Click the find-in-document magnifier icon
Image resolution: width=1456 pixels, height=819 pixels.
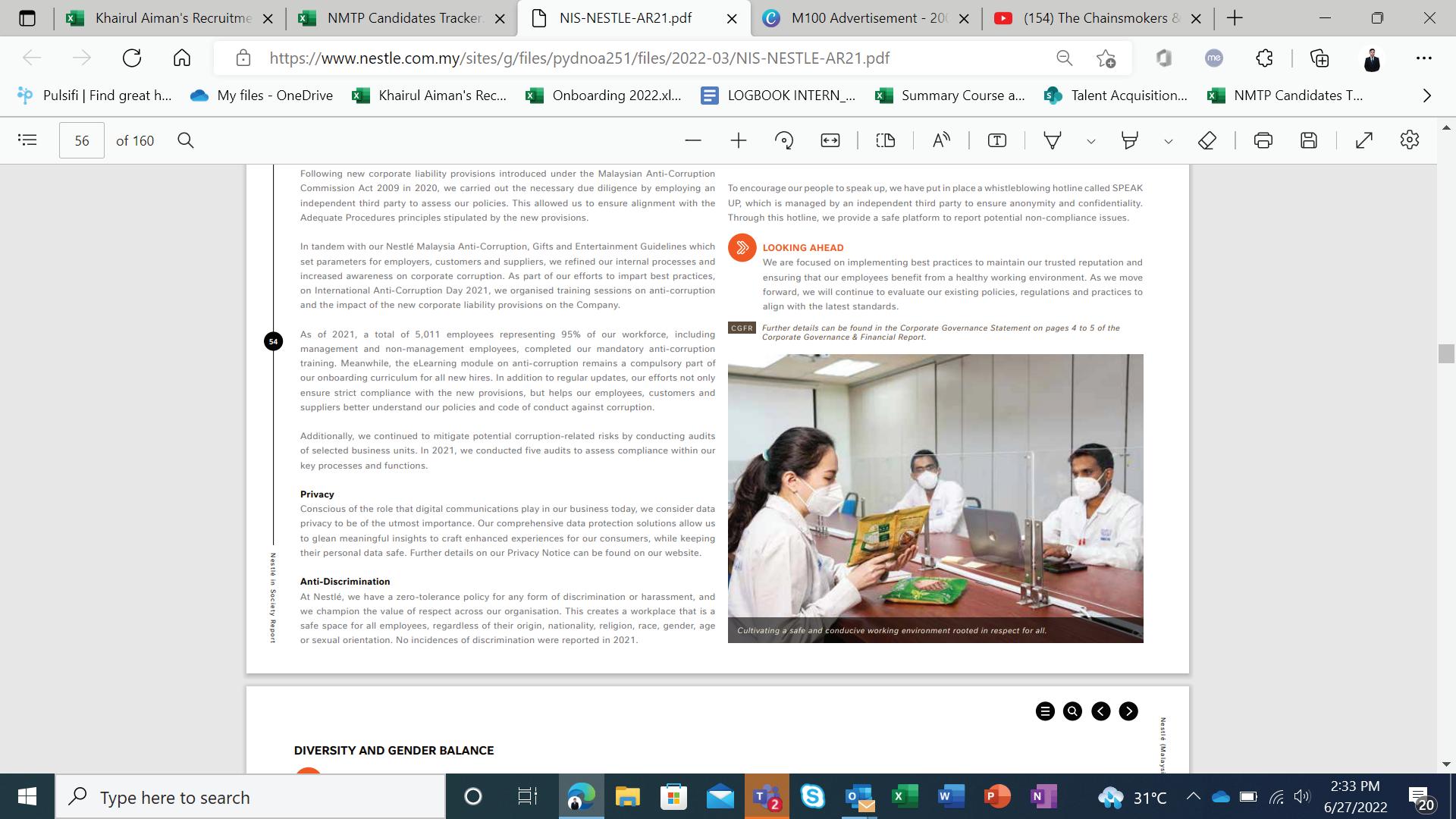point(186,140)
